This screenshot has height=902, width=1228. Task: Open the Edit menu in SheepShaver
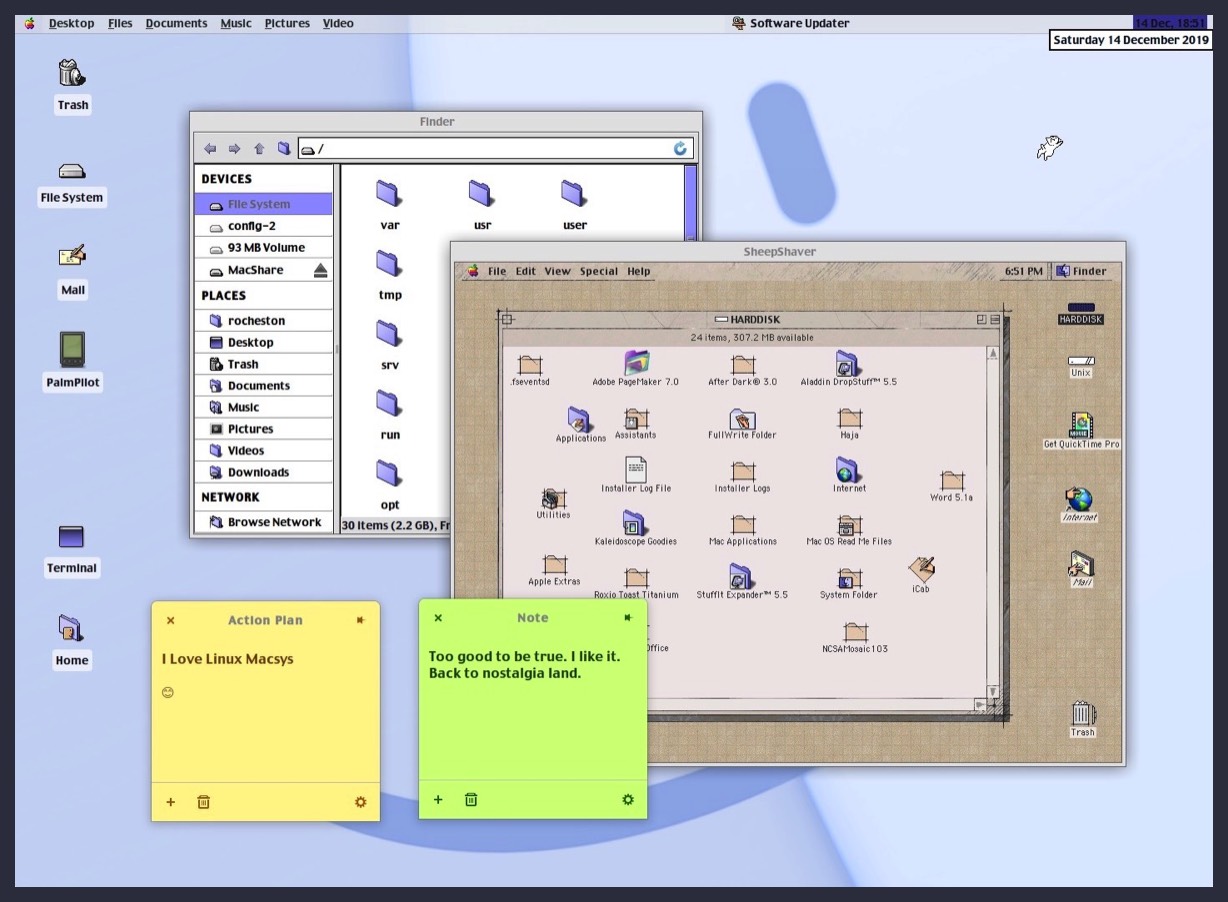tap(526, 271)
